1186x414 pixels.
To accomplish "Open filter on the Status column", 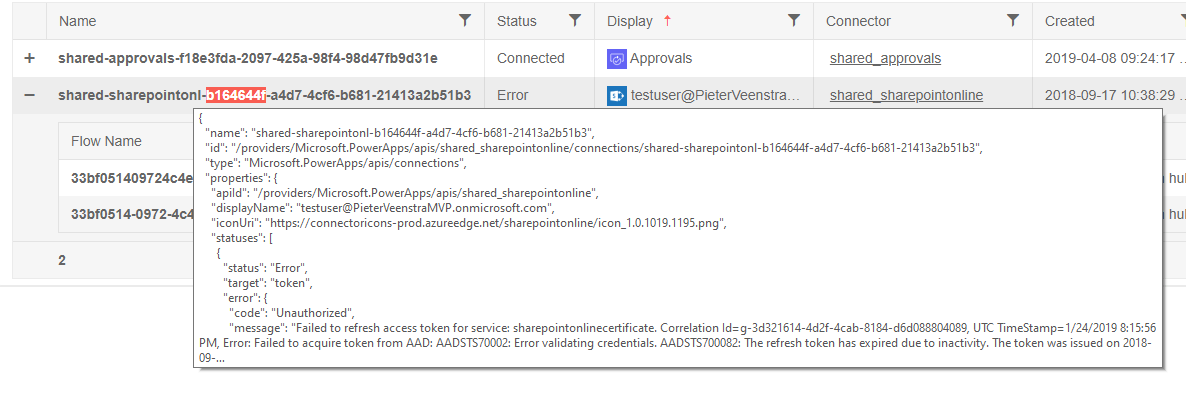I will click(x=575, y=21).
